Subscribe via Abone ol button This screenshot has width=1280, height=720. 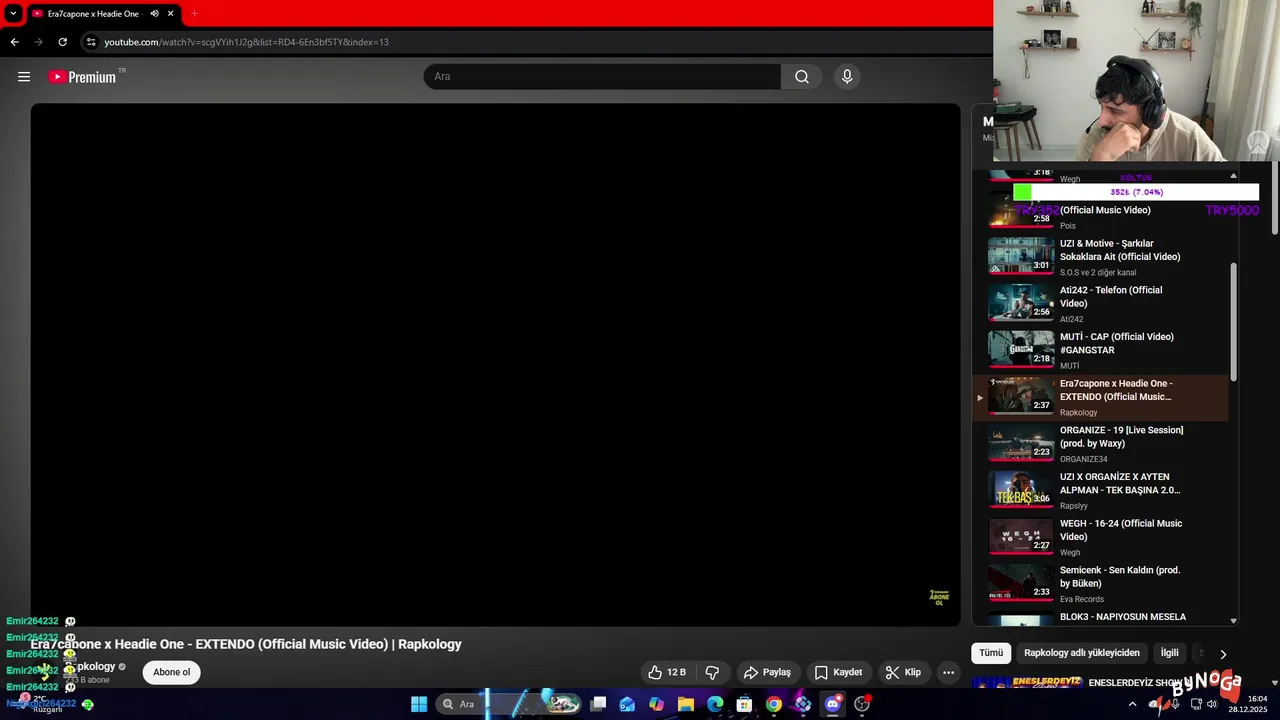pyautogui.click(x=171, y=672)
